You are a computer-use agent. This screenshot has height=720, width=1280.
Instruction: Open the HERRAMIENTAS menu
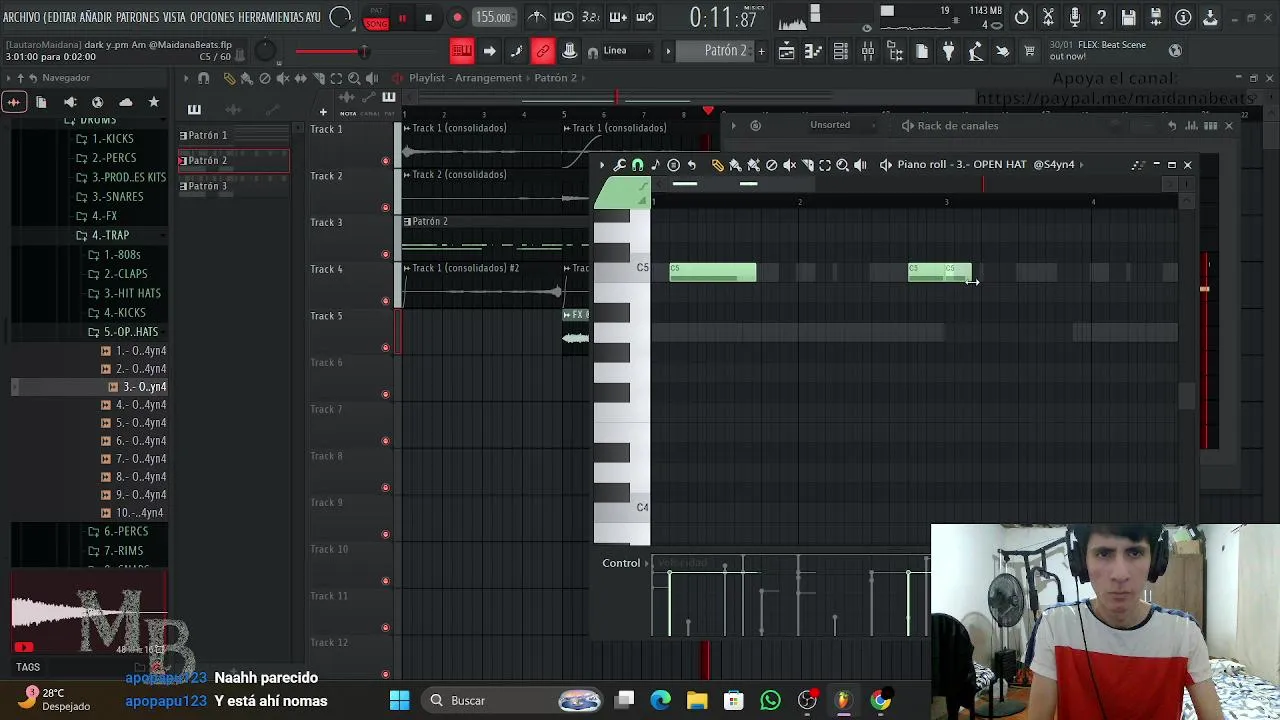point(271,17)
